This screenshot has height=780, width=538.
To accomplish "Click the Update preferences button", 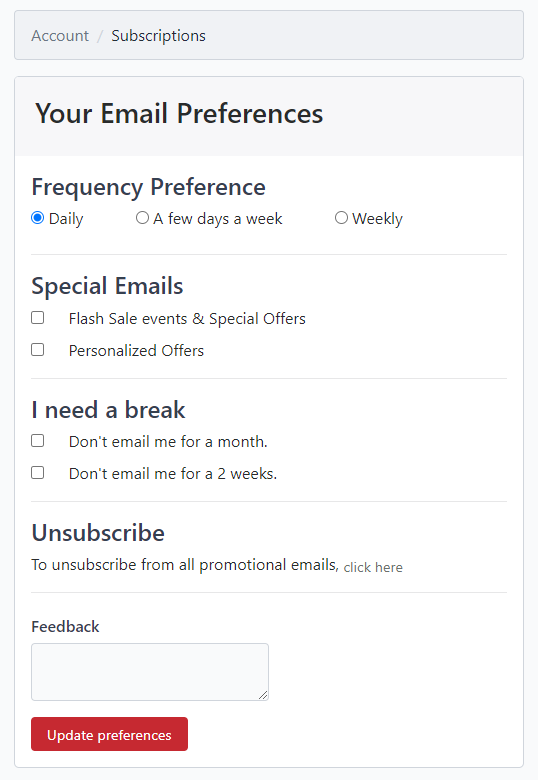I will click(109, 734).
